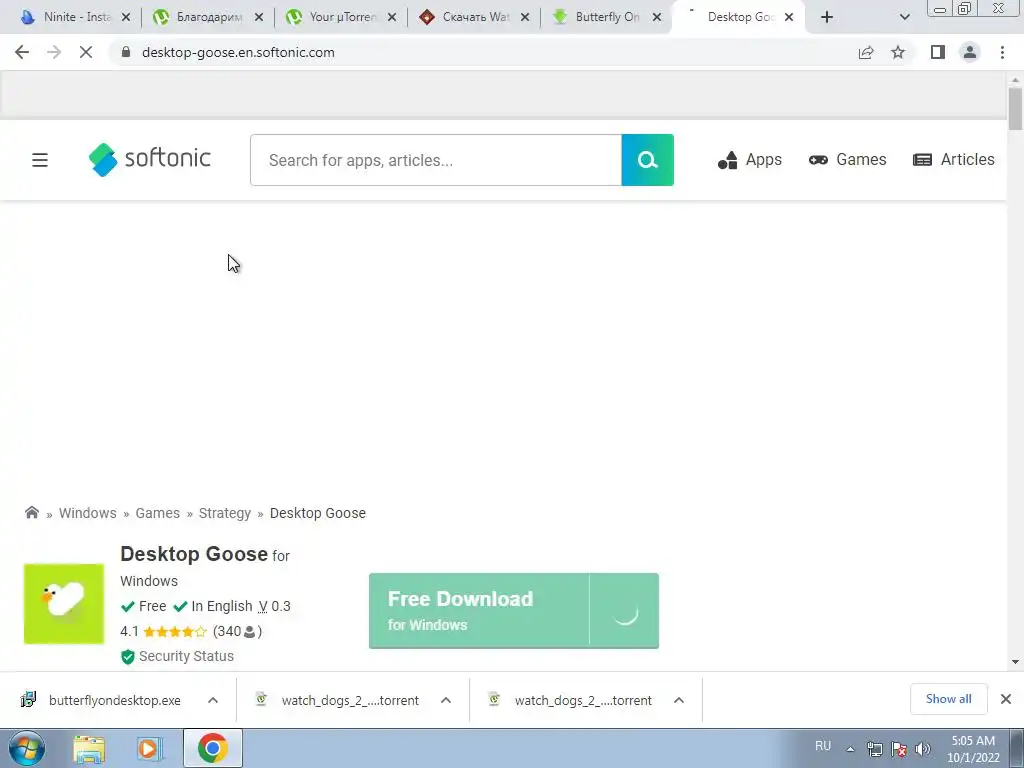Go back to the previous page
This screenshot has height=768, width=1024.
[22, 52]
